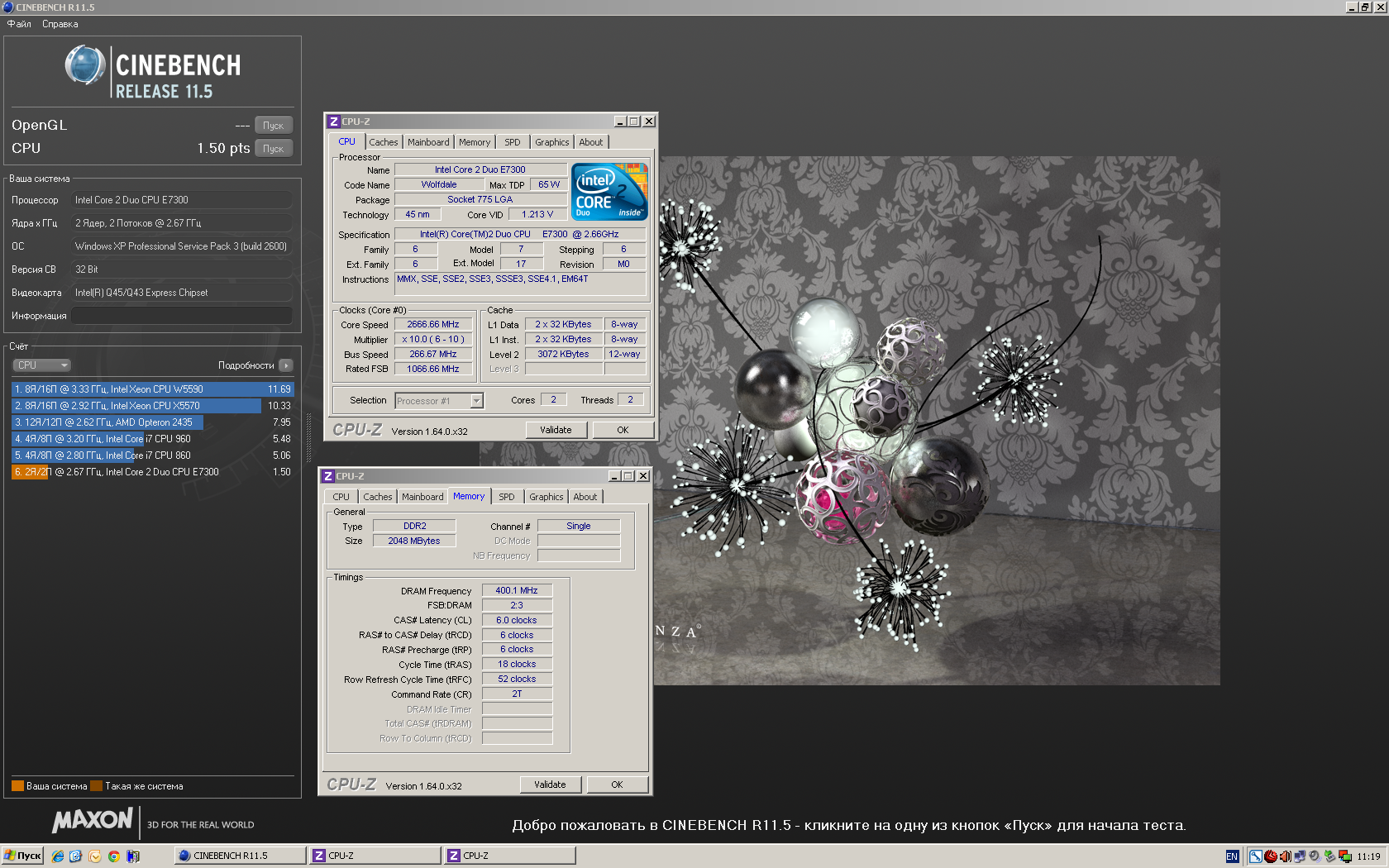Click the Intel Core 2 Duo E7300 name field

click(x=480, y=169)
